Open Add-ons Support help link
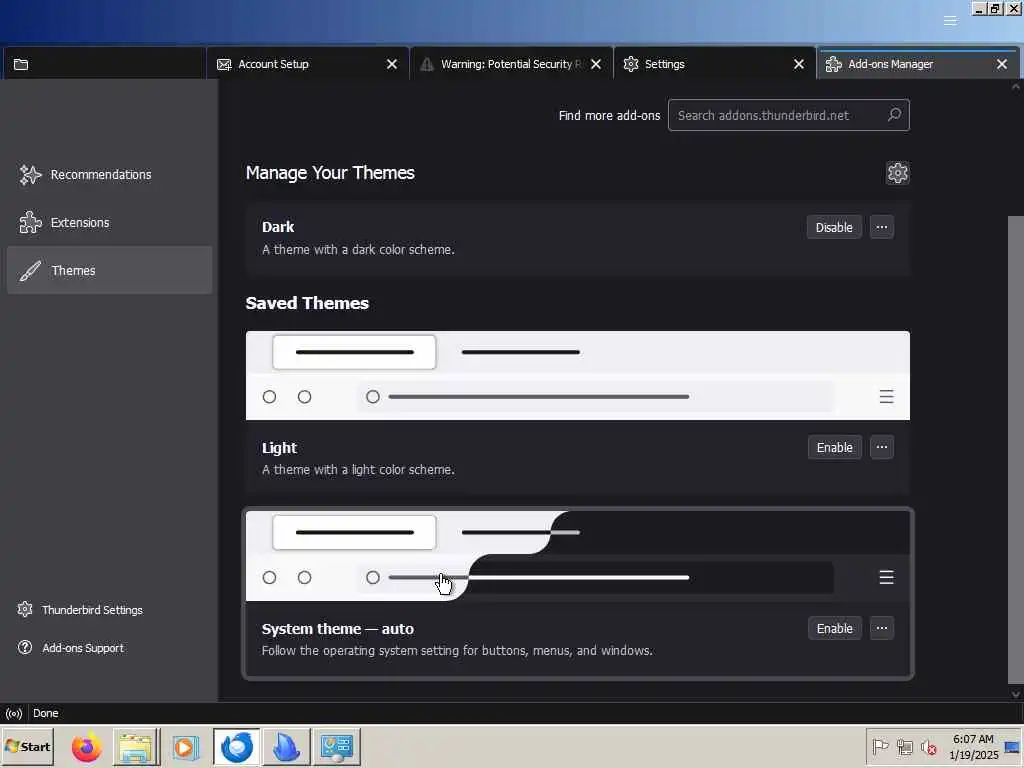Image resolution: width=1024 pixels, height=768 pixels. (x=71, y=648)
